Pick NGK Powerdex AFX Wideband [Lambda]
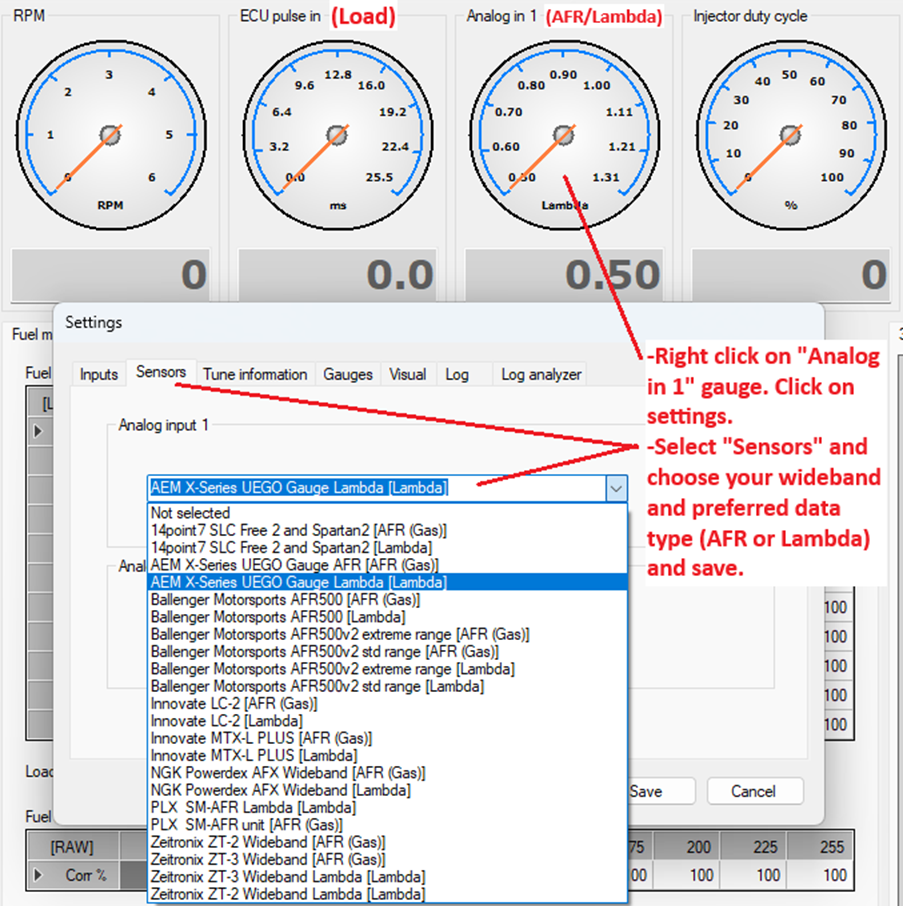This screenshot has width=903, height=907. click(x=388, y=791)
